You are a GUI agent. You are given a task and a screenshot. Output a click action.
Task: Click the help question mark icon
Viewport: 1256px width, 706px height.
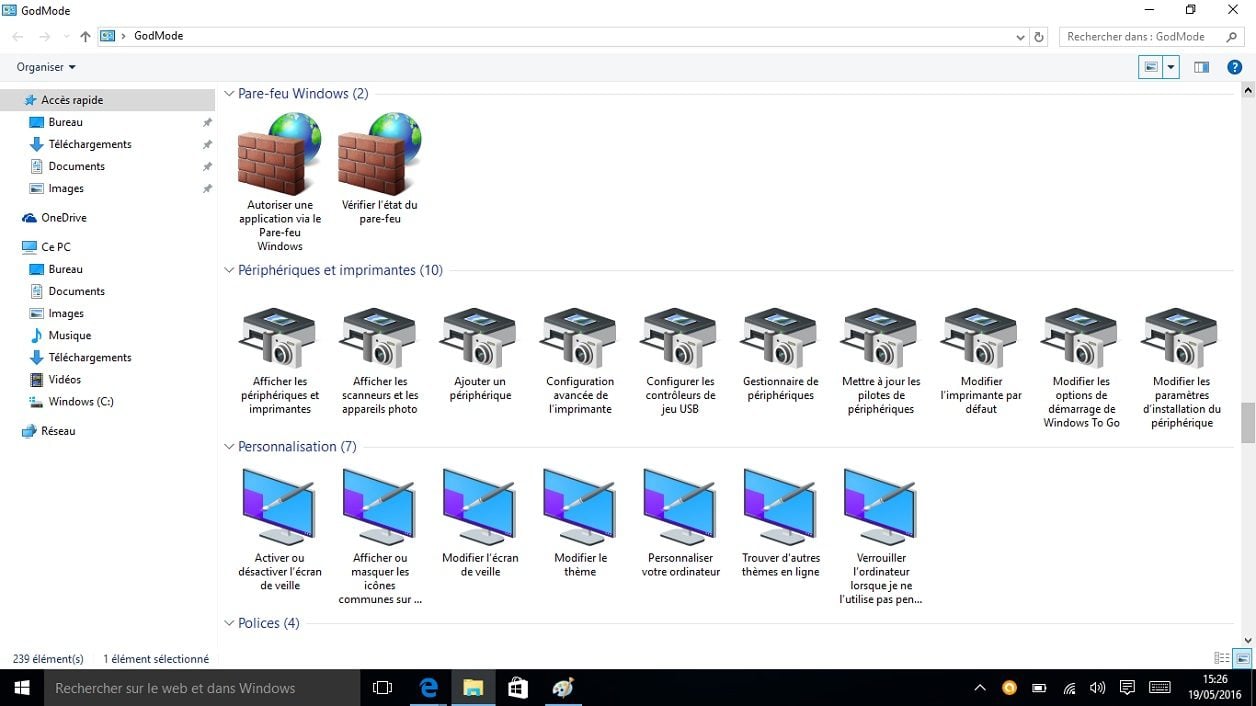tap(1235, 67)
